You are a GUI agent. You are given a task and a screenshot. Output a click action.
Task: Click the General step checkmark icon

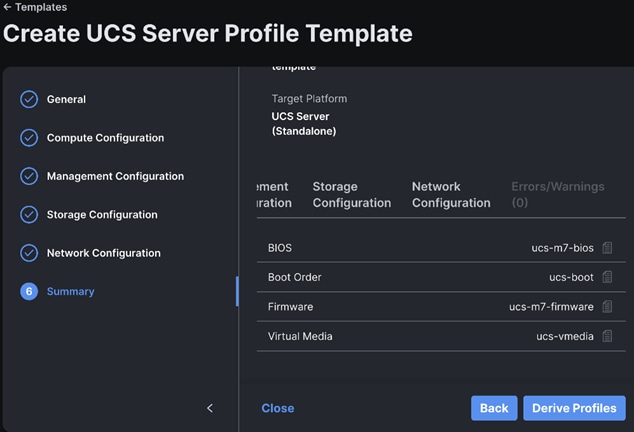coord(29,99)
